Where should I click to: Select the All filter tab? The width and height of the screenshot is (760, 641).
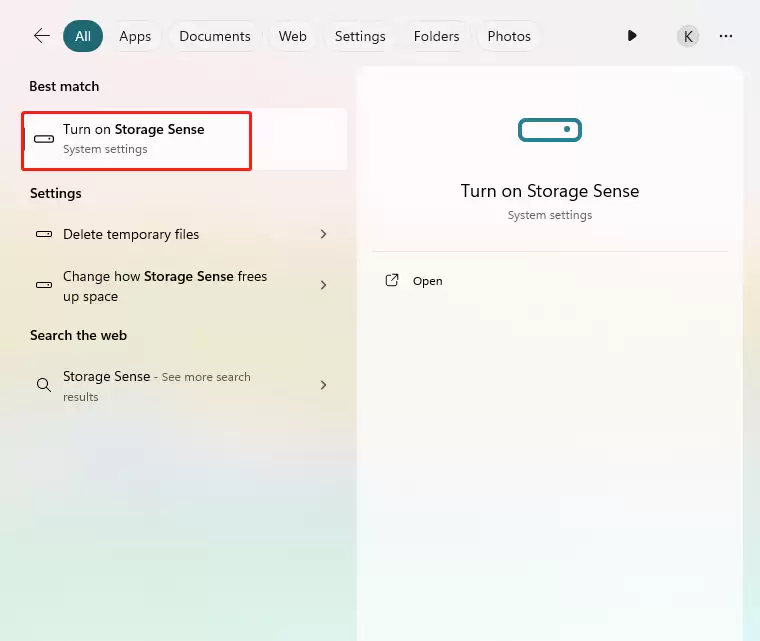tap(83, 36)
